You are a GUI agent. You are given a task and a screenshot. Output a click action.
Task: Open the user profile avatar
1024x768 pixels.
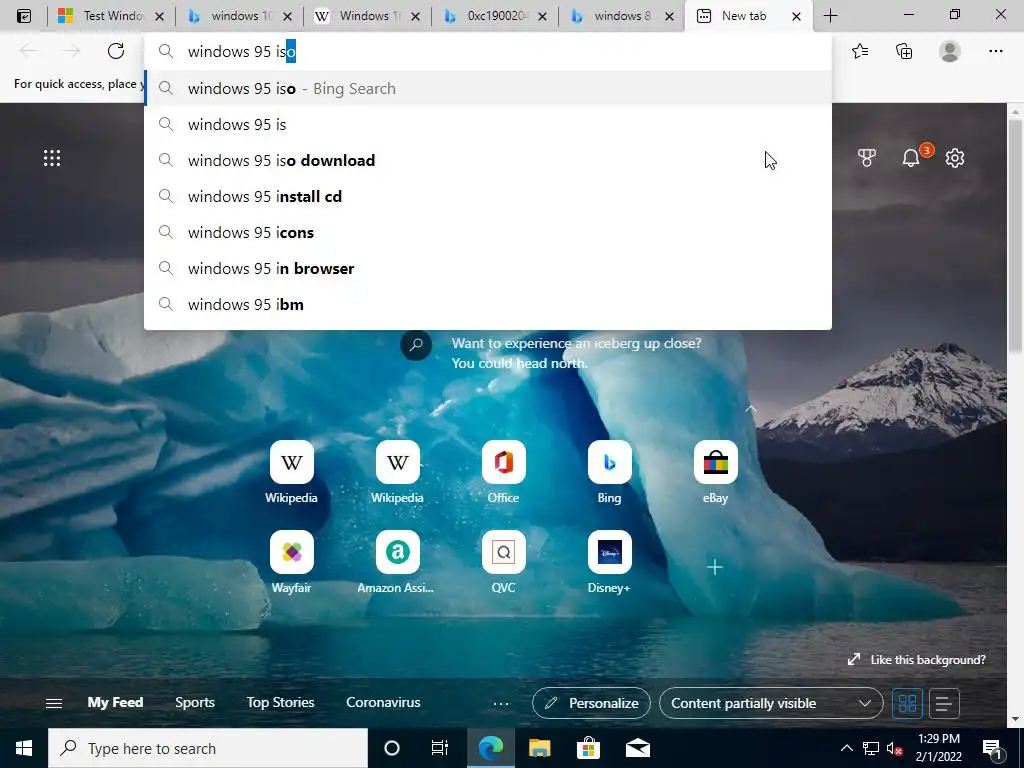tap(950, 51)
